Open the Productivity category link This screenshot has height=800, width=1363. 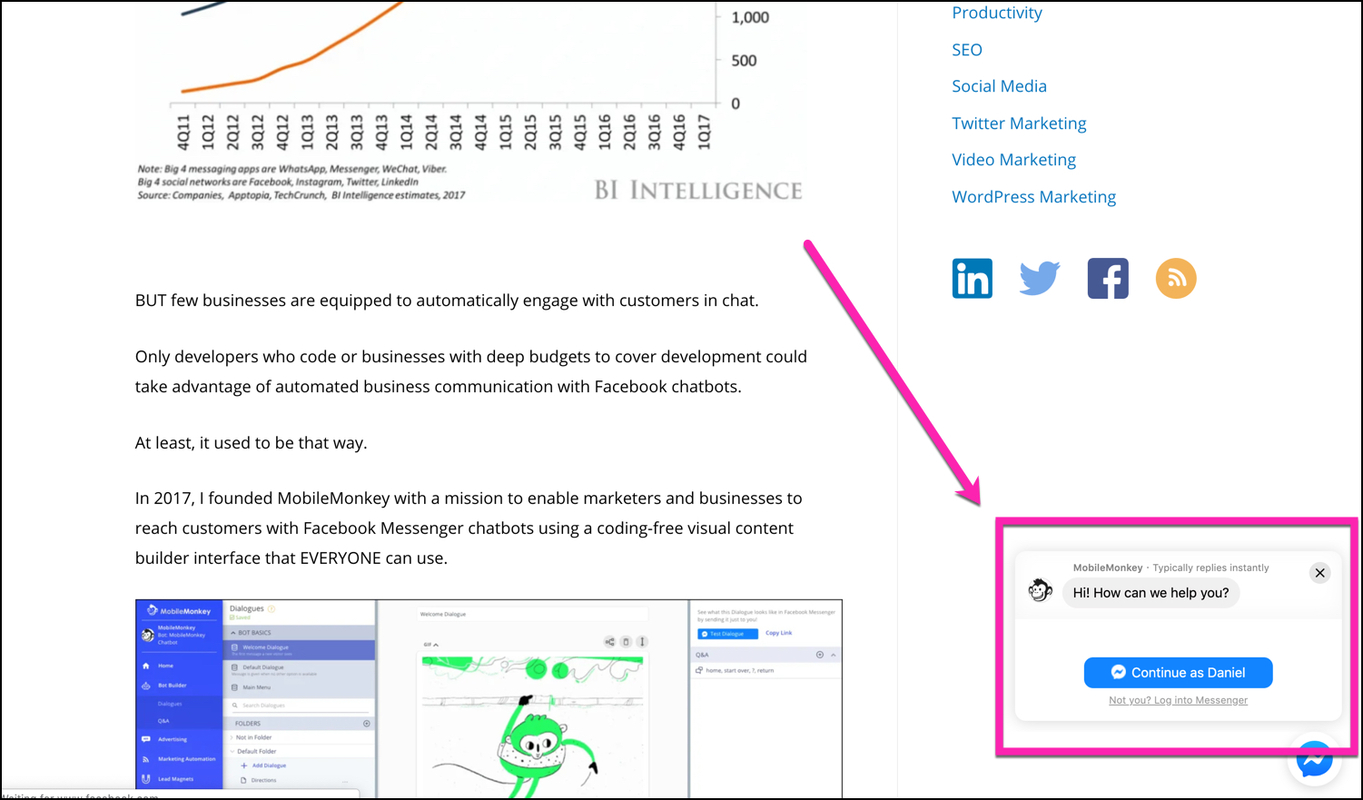click(996, 13)
